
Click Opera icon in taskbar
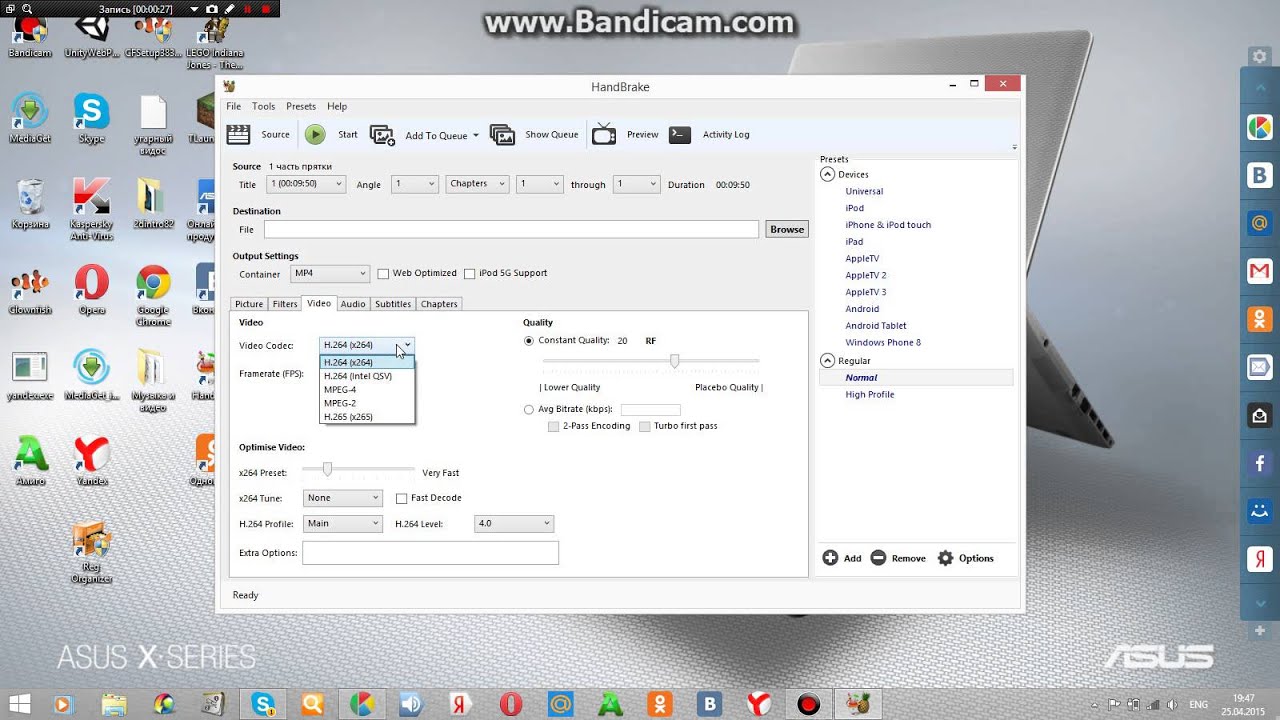pos(510,704)
